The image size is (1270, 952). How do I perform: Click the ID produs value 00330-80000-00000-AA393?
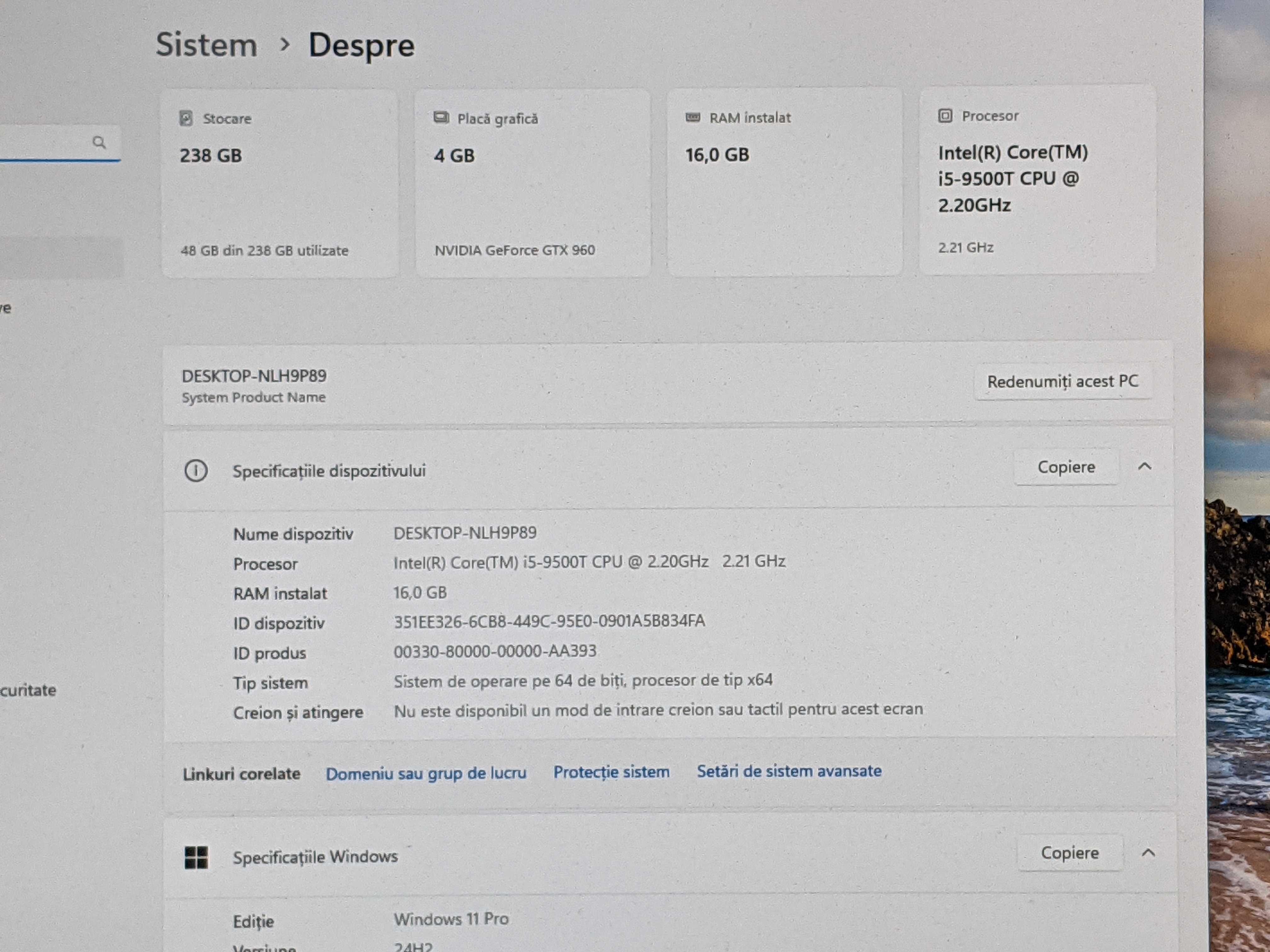[x=495, y=651]
